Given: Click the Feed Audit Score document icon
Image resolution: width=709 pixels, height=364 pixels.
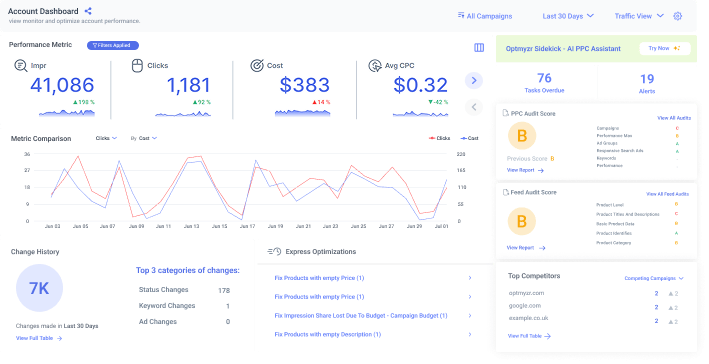Looking at the screenshot, I should point(506,192).
